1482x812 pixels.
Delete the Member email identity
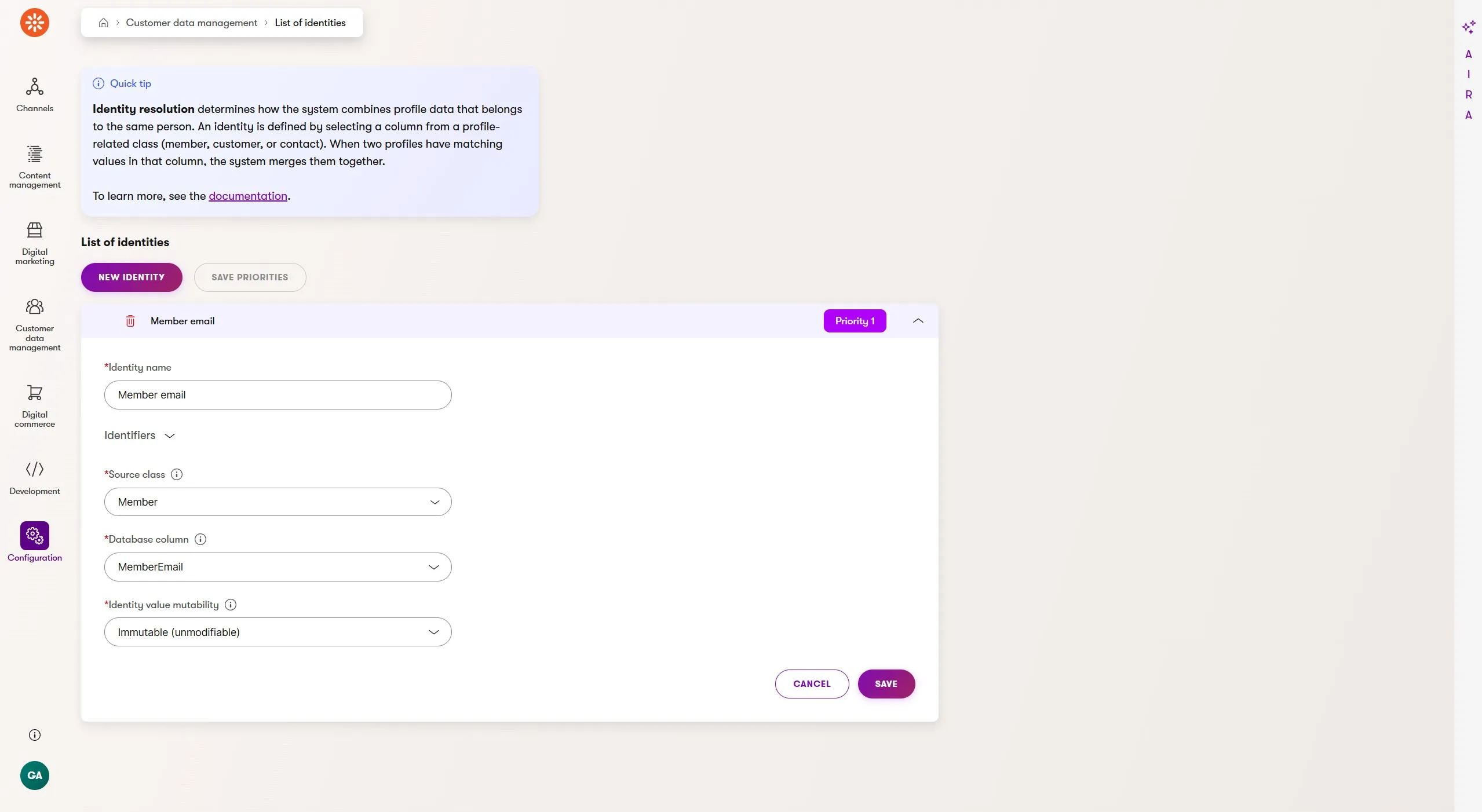point(130,321)
